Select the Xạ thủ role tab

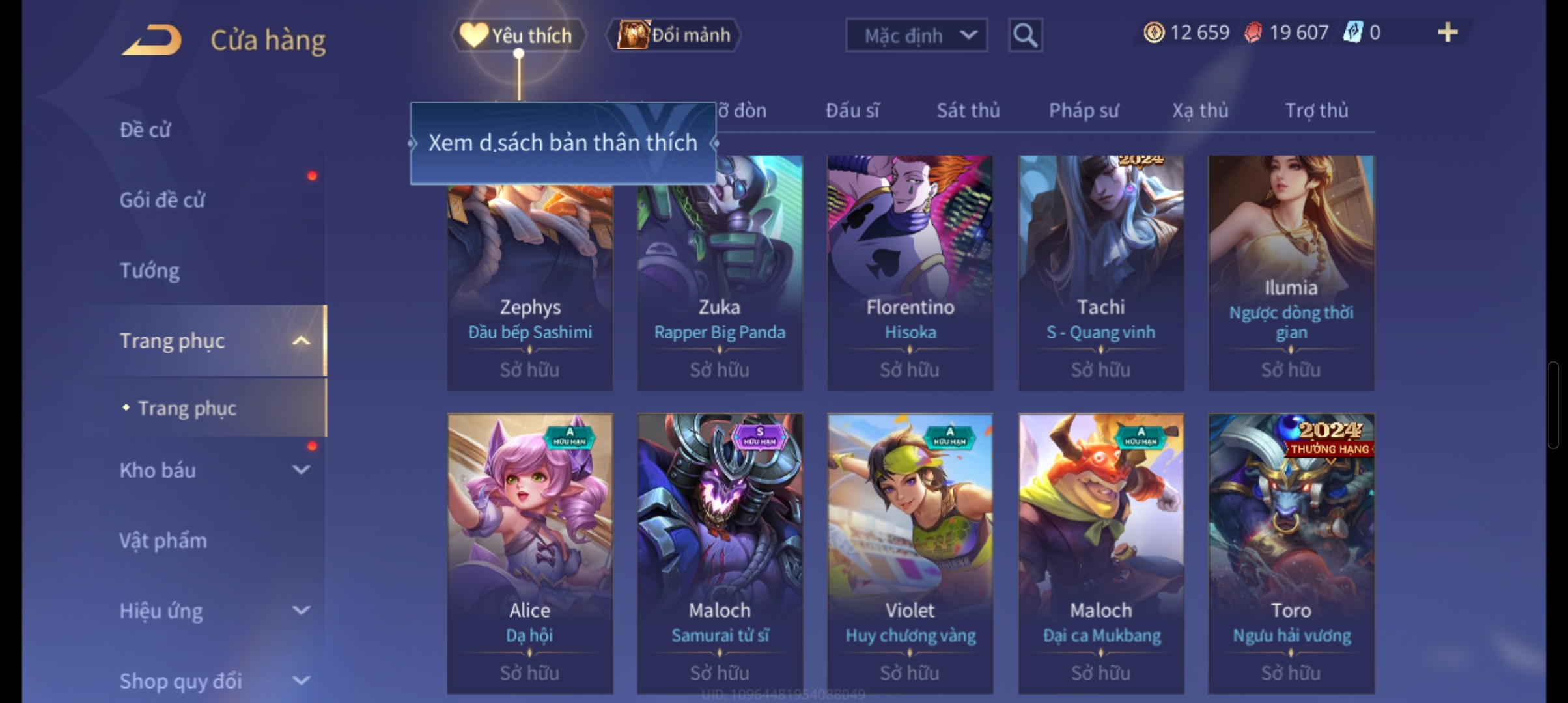pyautogui.click(x=1200, y=111)
